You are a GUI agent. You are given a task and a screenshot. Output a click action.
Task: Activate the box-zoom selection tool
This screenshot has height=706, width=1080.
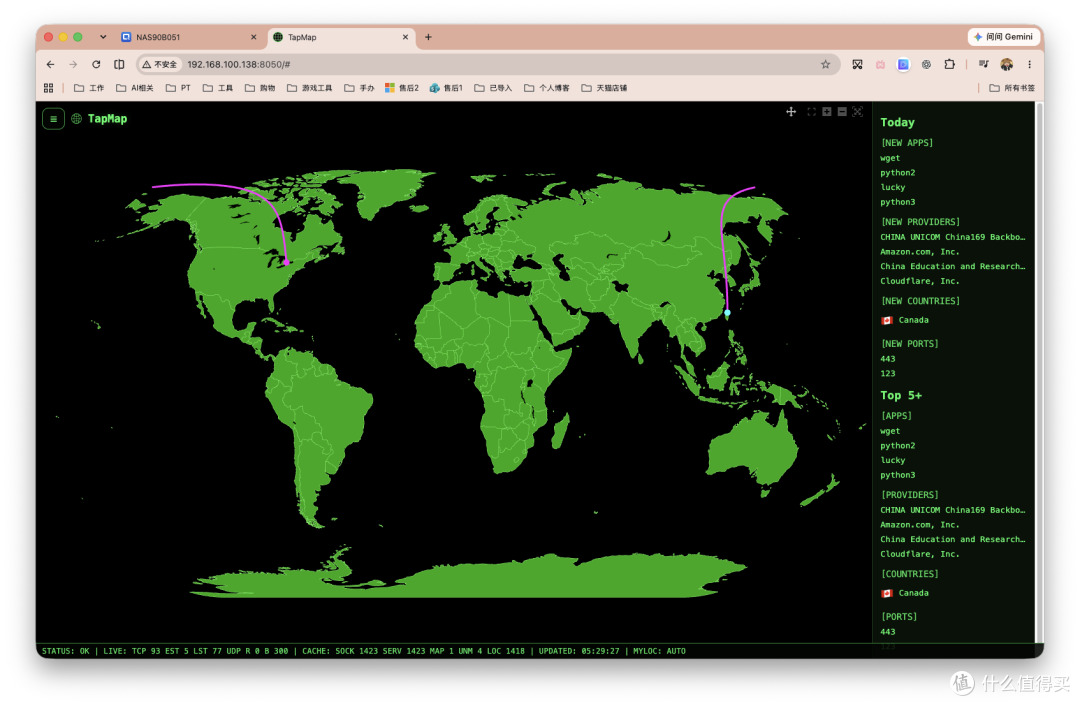pyautogui.click(x=811, y=112)
